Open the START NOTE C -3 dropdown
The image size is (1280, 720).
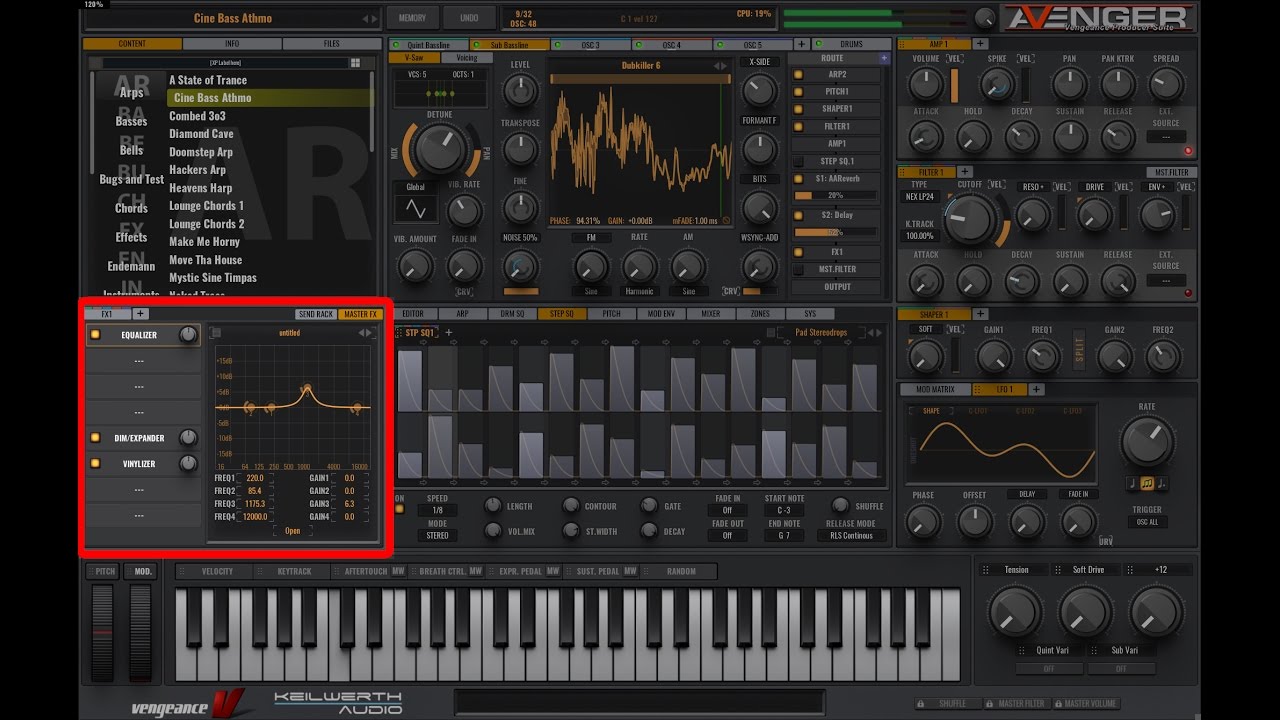pos(783,510)
